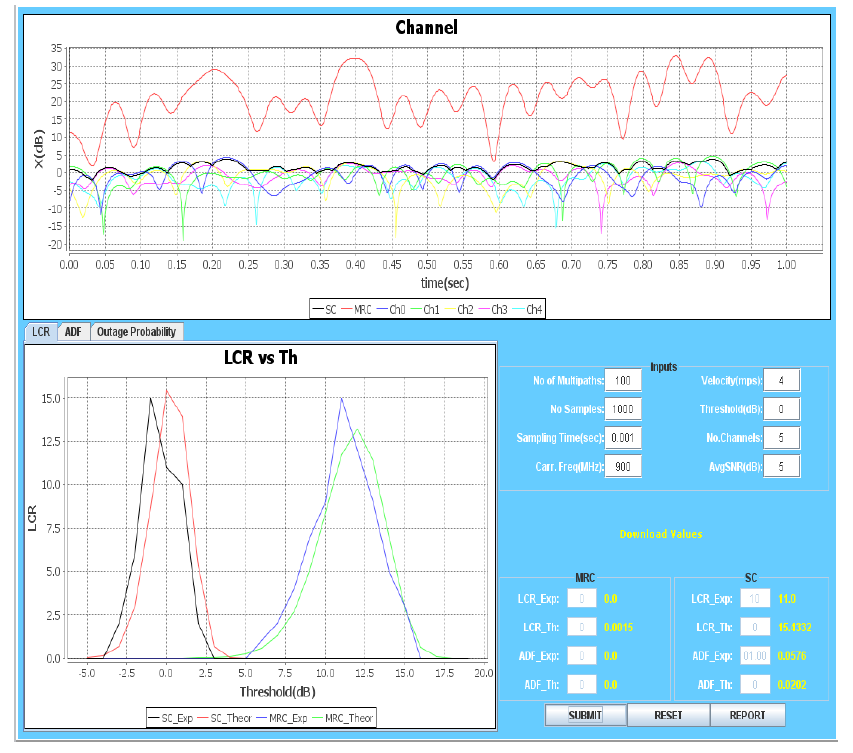This screenshot has width=853, height=753.
Task: Click the No Samples input field
Action: pos(624,409)
